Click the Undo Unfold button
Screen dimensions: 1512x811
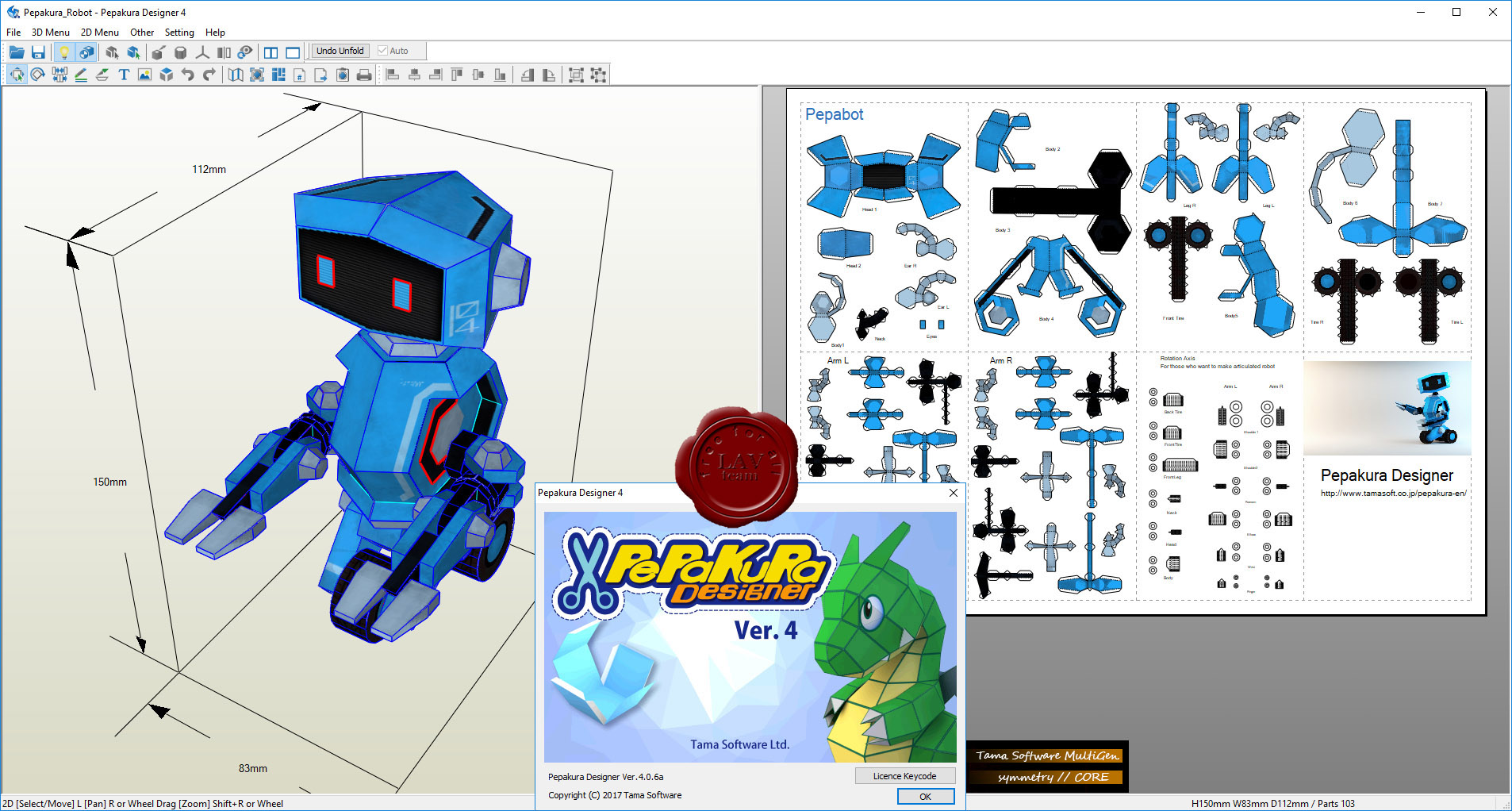pos(340,51)
